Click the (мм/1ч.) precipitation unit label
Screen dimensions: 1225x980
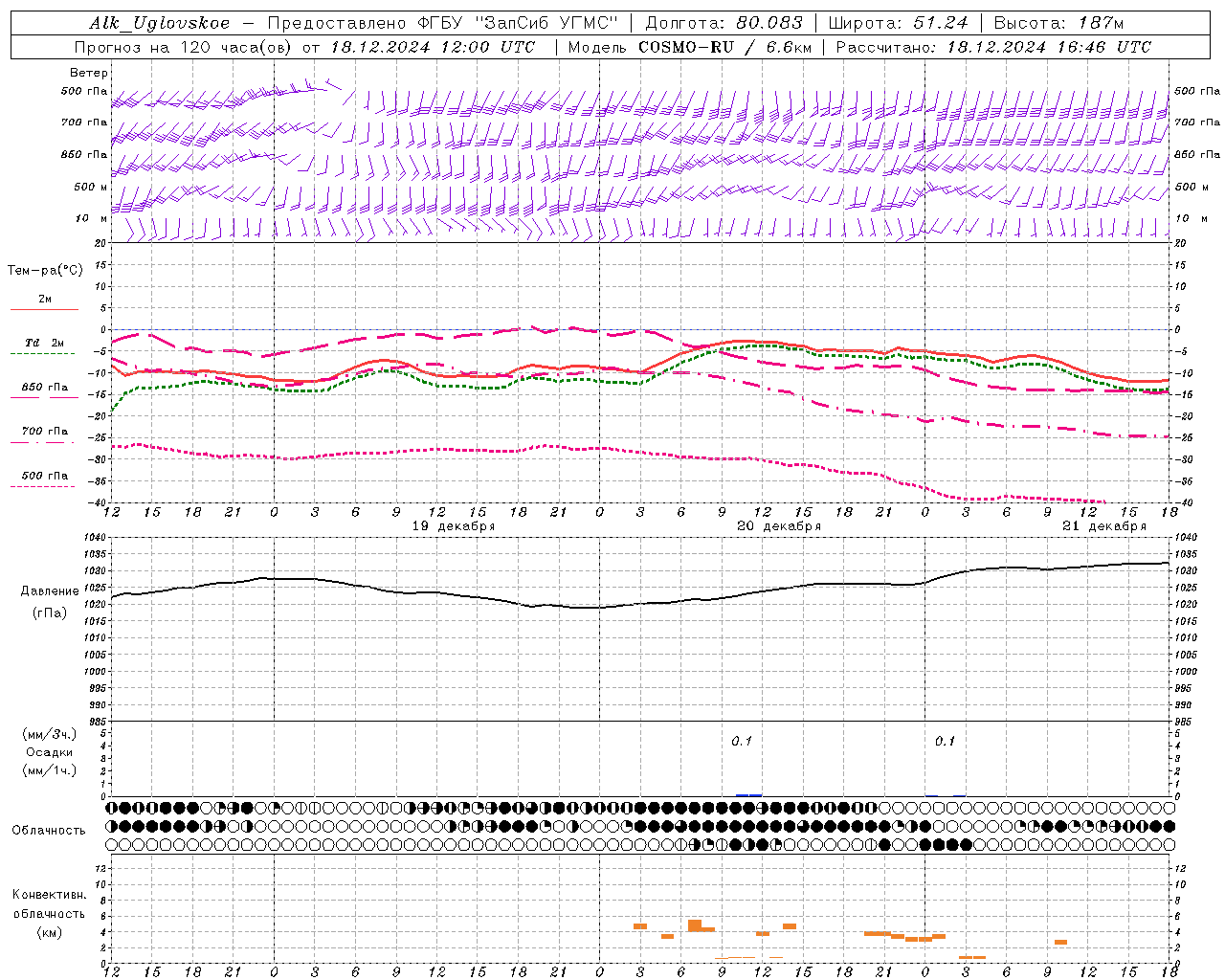tap(50, 770)
